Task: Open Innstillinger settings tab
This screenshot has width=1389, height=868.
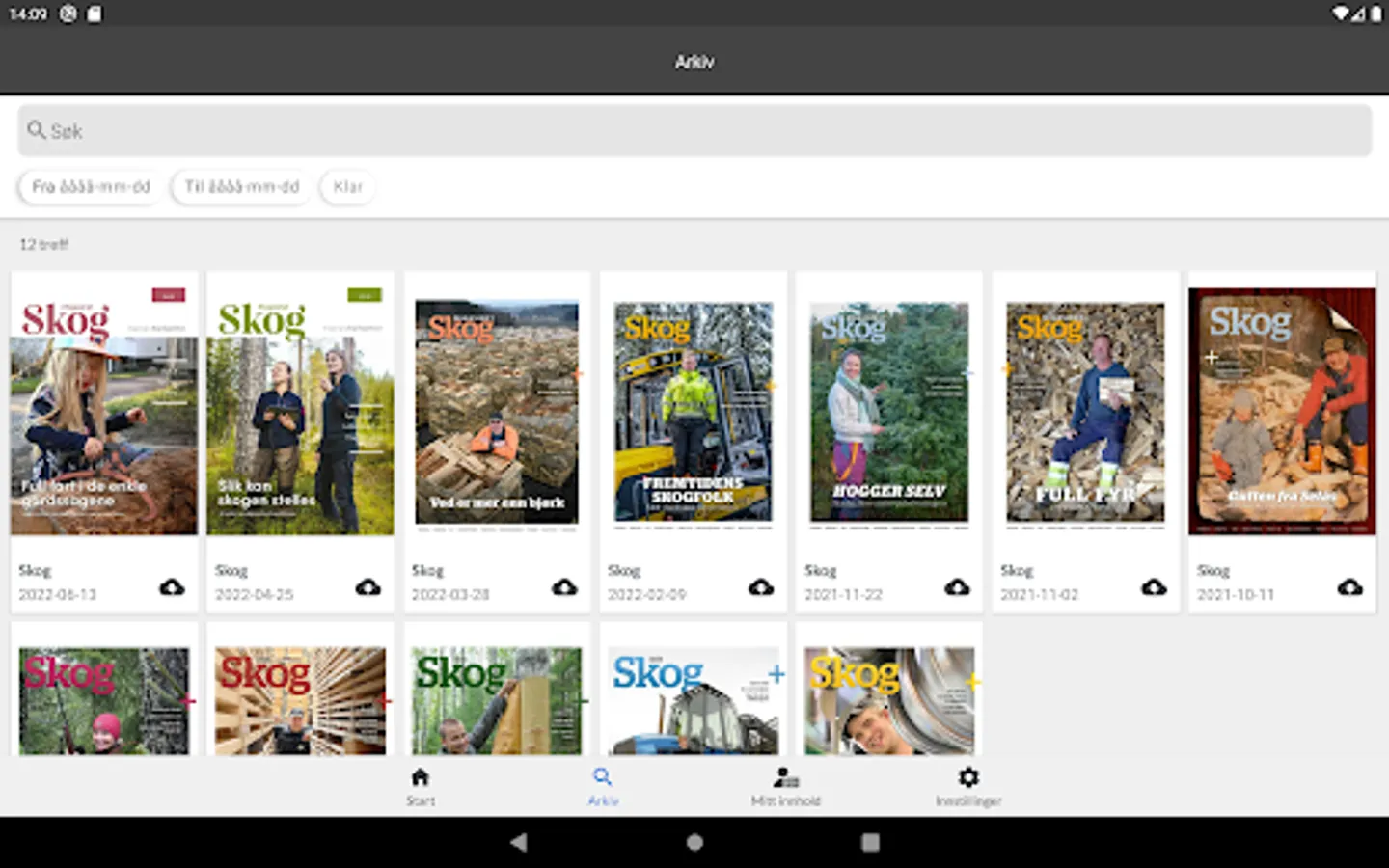Action: coord(968,787)
